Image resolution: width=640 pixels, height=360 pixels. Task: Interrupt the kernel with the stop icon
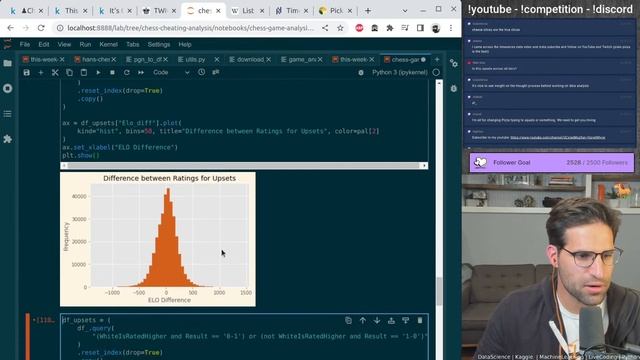[112, 73]
